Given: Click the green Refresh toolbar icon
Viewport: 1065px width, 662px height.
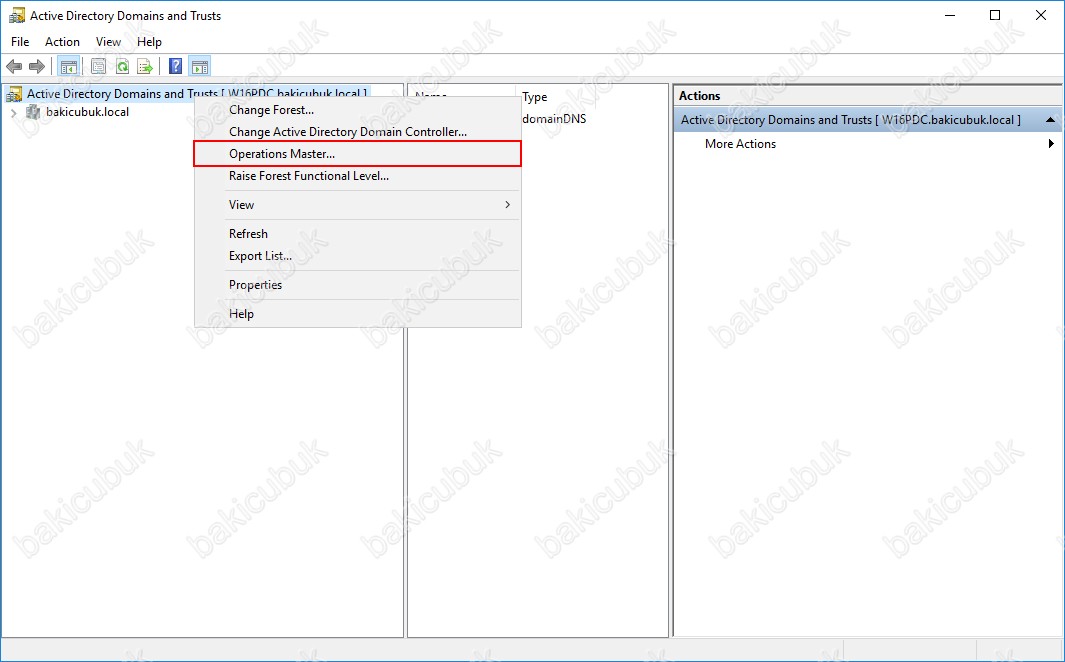Looking at the screenshot, I should pos(122,66).
